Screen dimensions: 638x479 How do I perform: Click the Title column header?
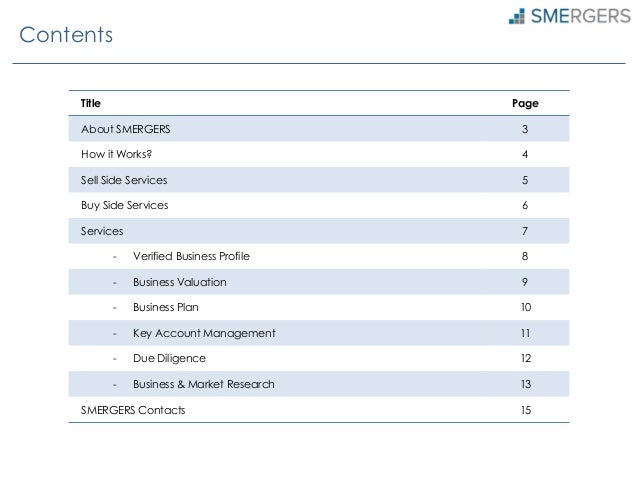[x=90, y=103]
